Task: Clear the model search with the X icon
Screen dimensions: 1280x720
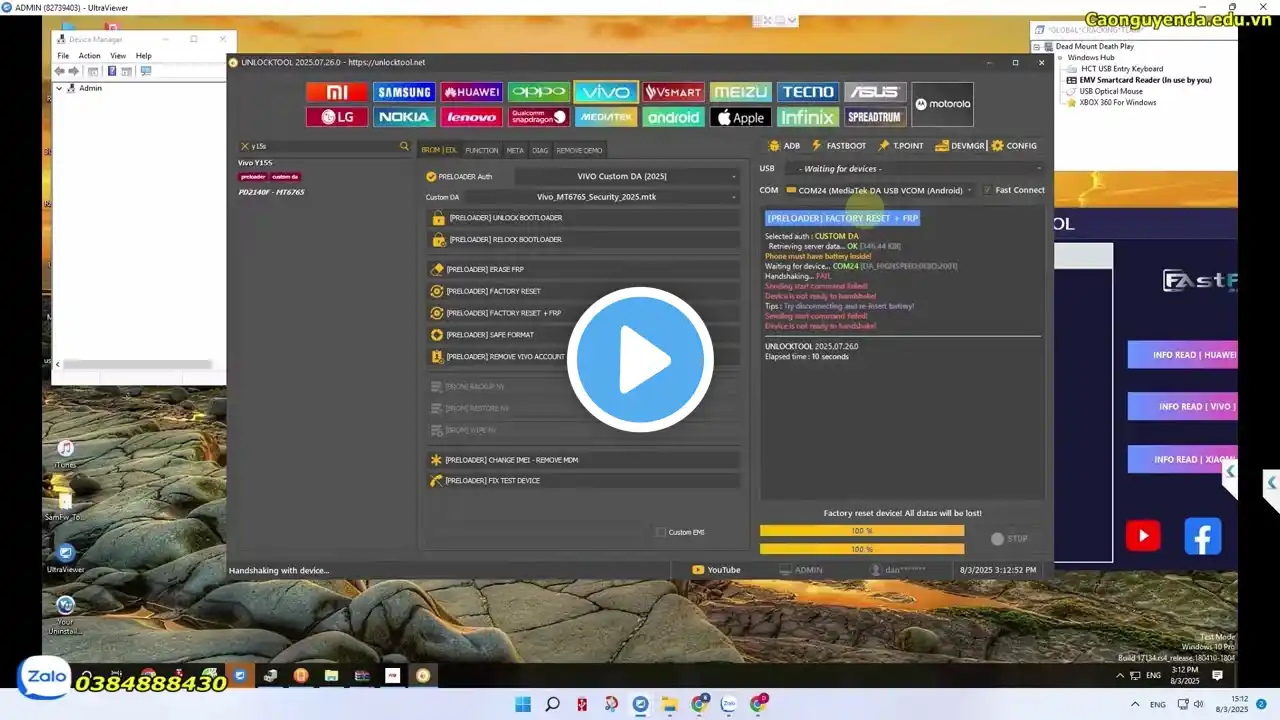Action: [244, 146]
